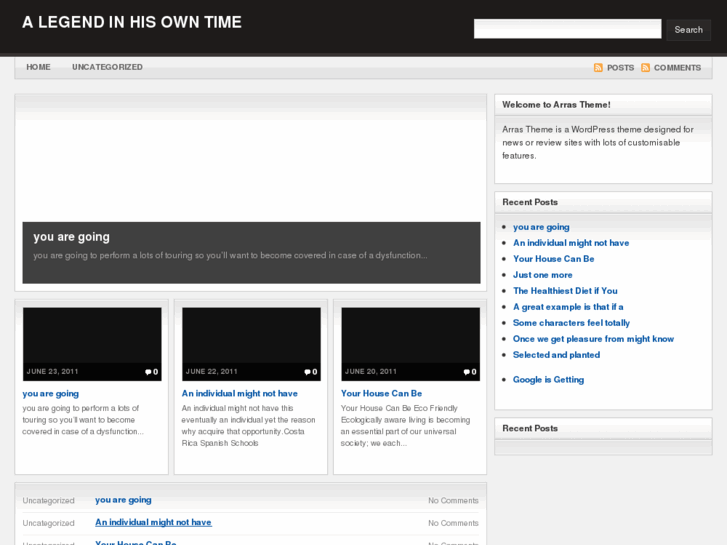
Task: Open 'Selected and planted' recent post
Action: click(x=556, y=355)
